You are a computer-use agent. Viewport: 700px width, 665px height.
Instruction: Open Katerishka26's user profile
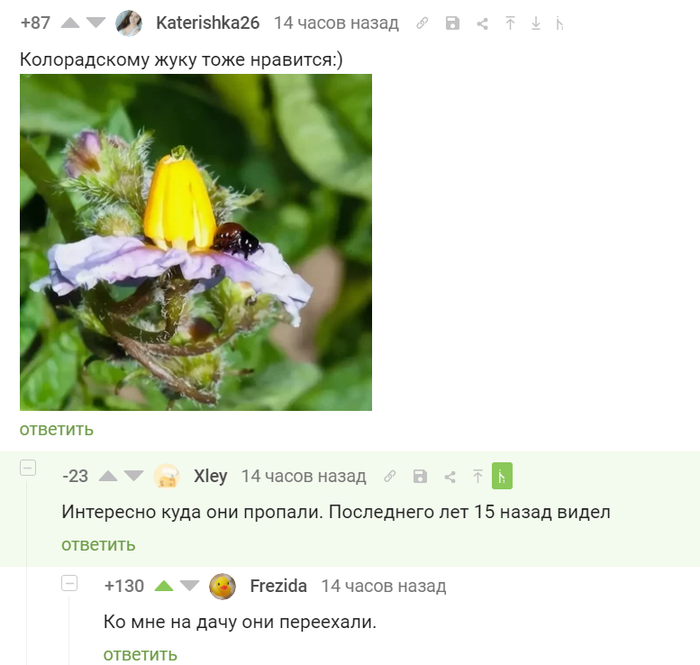pyautogui.click(x=208, y=23)
